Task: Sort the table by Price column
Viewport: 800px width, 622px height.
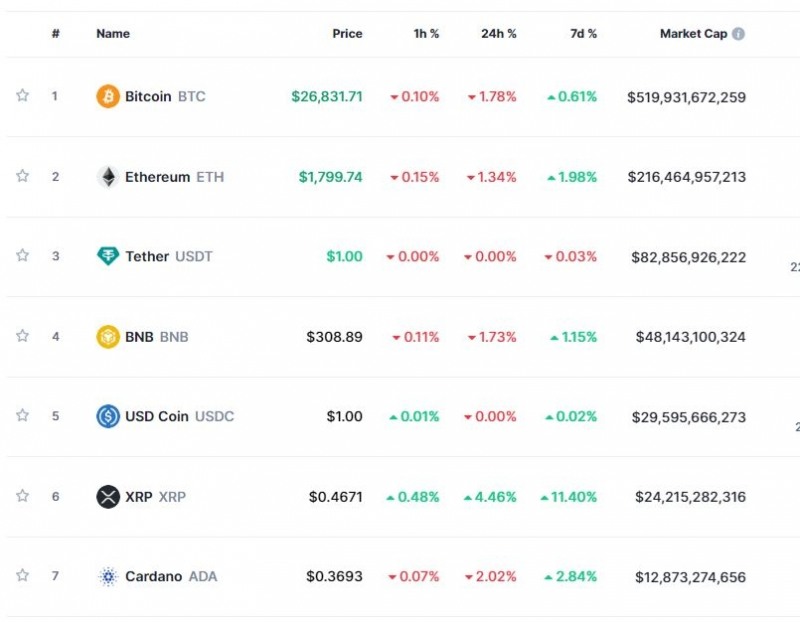Action: coord(347,34)
